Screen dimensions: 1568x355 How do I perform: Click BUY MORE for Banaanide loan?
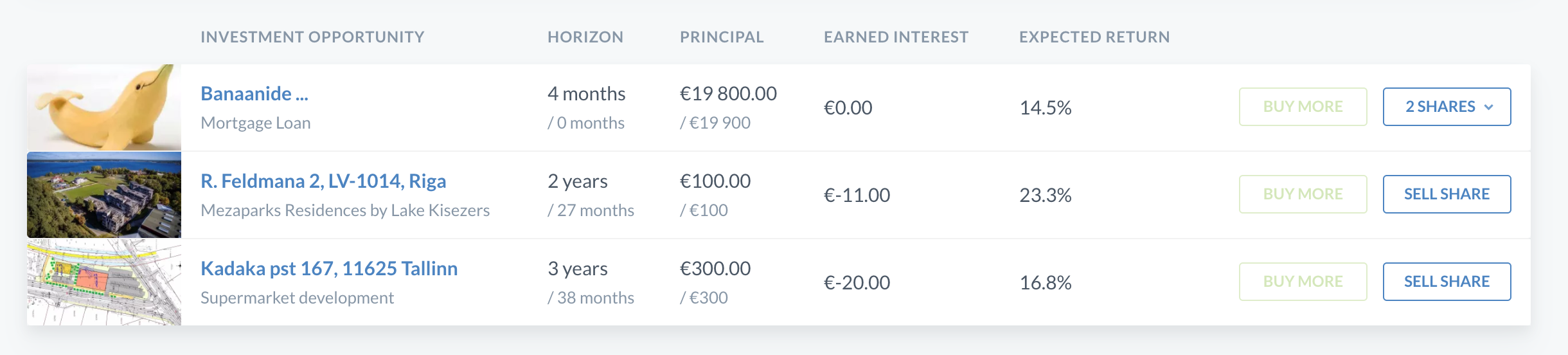coord(1303,107)
